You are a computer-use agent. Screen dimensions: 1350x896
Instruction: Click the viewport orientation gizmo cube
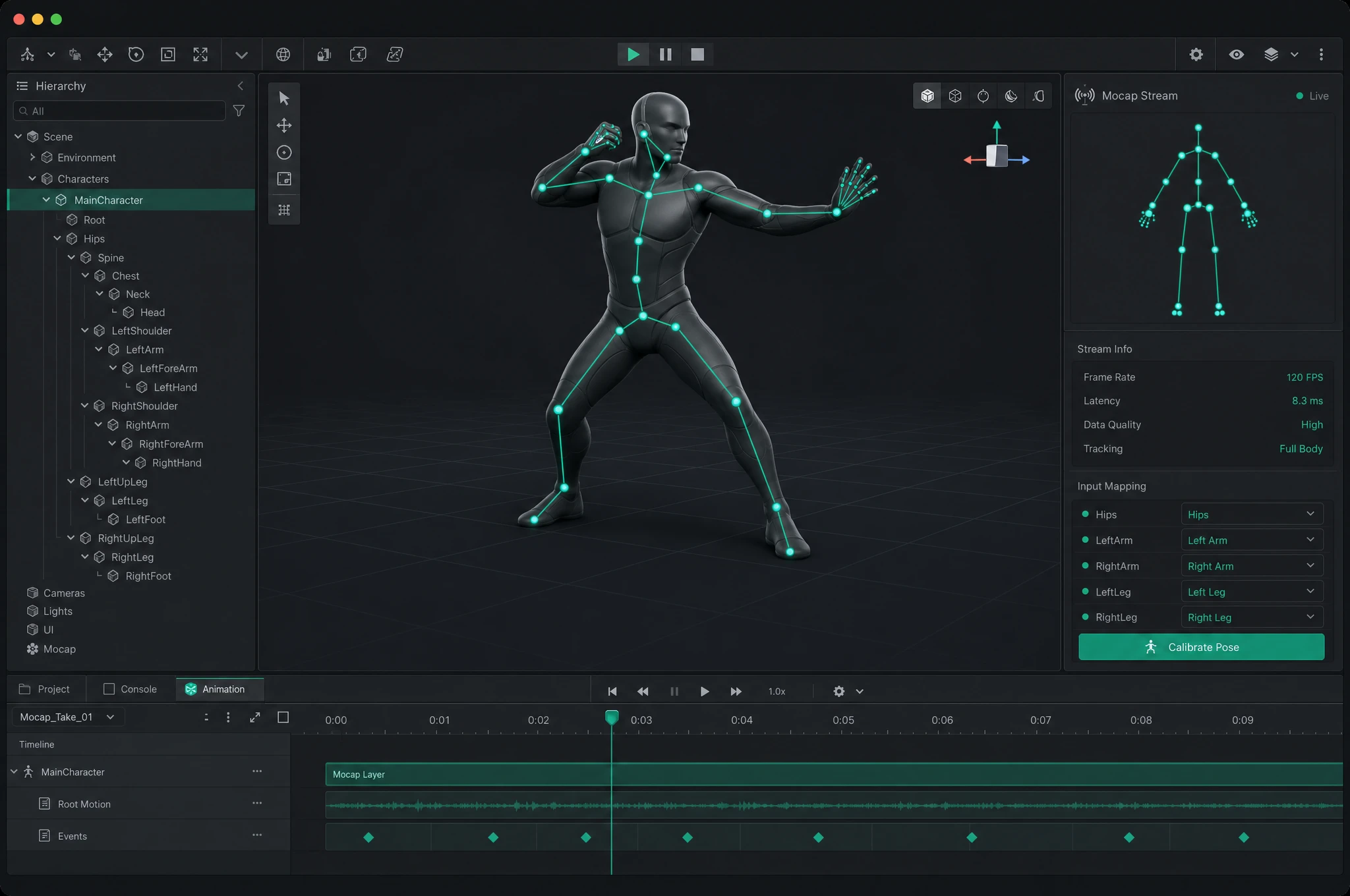pyautogui.click(x=997, y=156)
